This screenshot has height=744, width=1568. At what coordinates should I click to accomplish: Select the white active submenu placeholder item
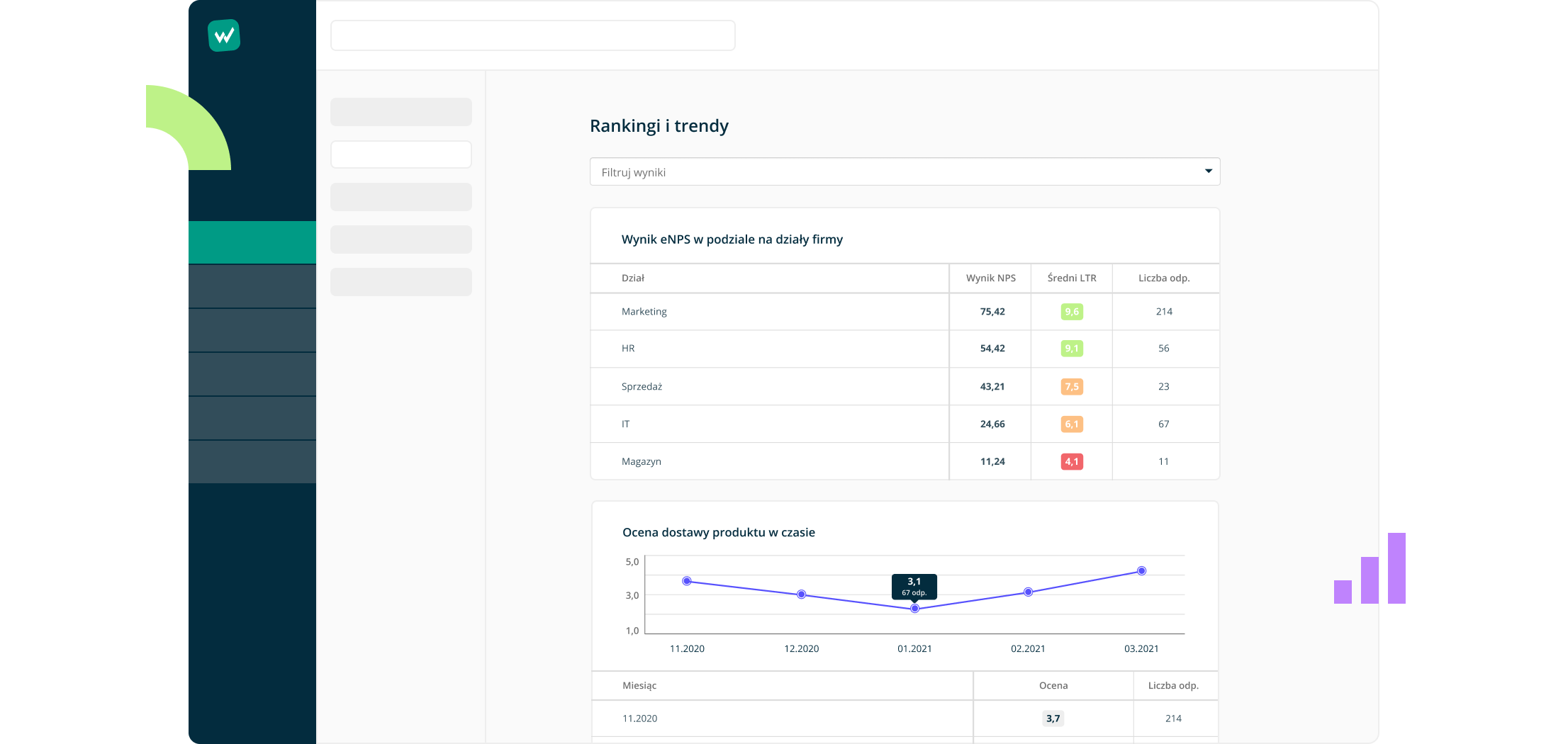coord(401,154)
